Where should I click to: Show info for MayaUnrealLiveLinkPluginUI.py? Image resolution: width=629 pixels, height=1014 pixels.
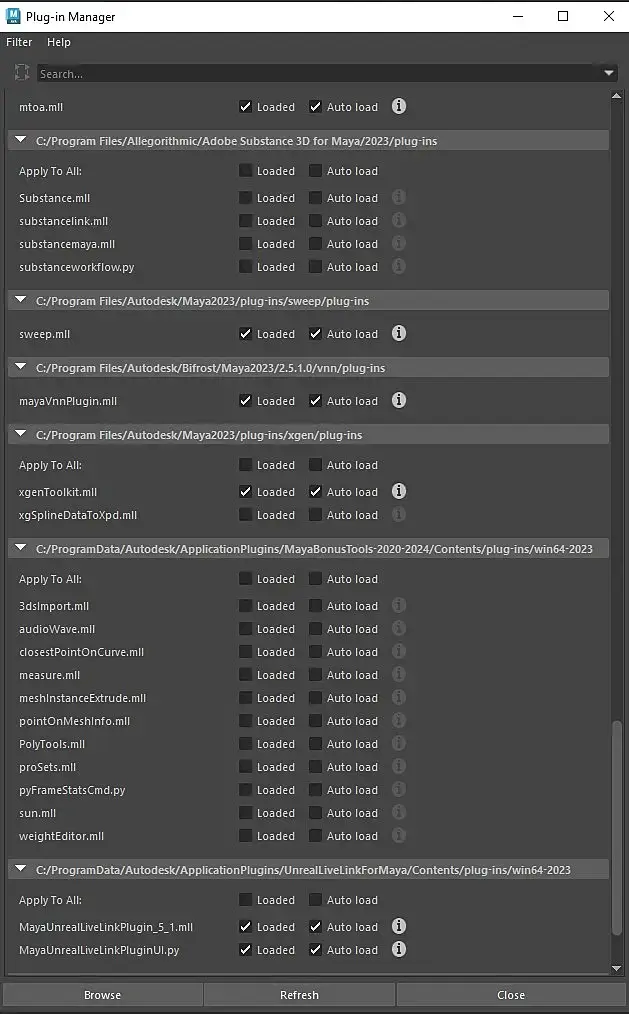(398, 949)
